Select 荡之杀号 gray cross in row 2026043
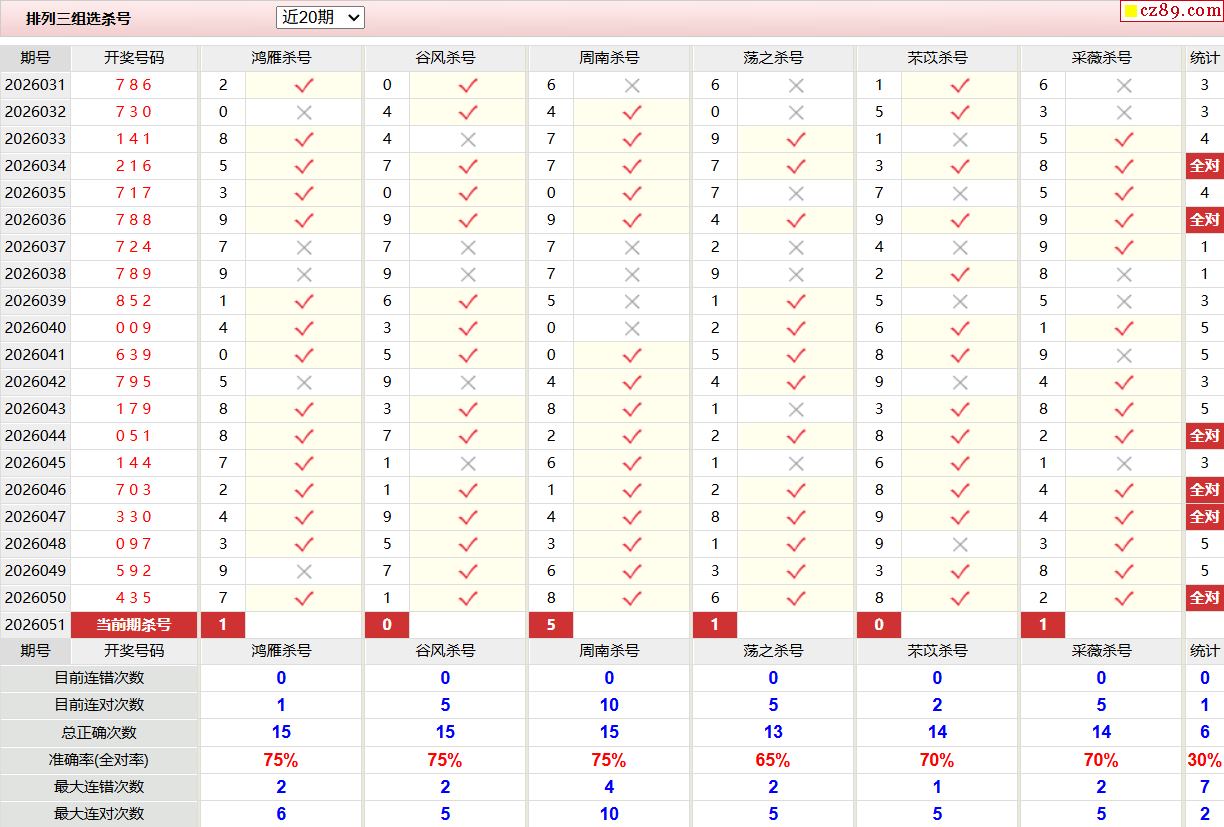The width and height of the screenshot is (1224, 827). 796,409
